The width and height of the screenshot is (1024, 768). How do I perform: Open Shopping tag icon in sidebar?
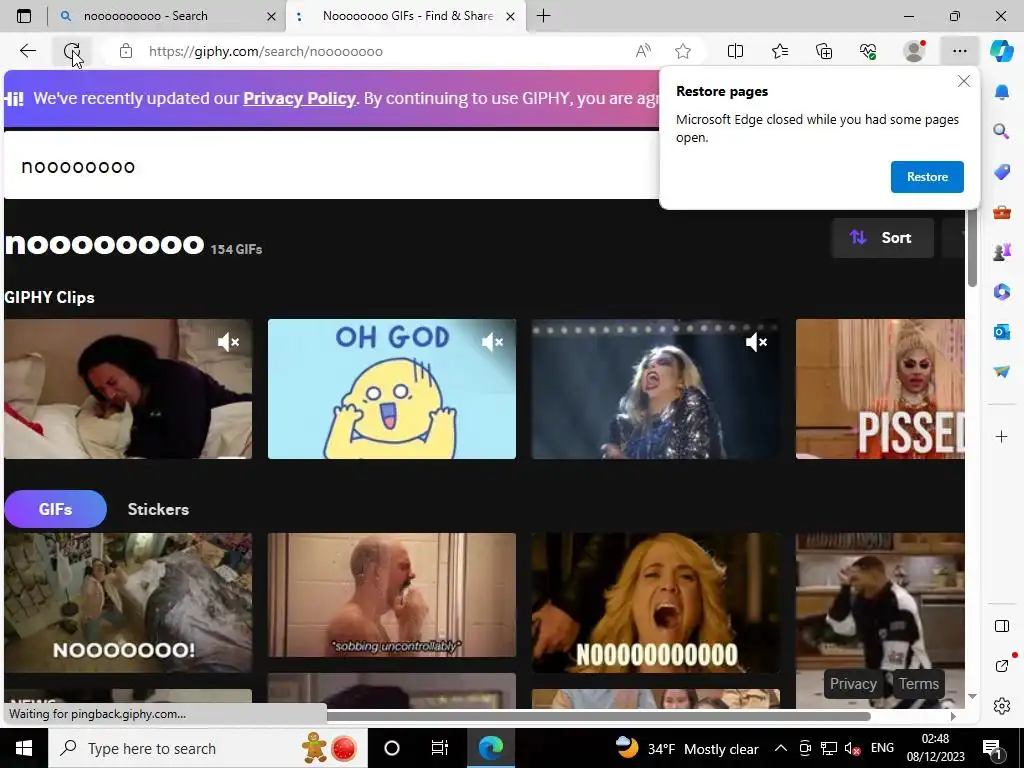coord(1002,172)
